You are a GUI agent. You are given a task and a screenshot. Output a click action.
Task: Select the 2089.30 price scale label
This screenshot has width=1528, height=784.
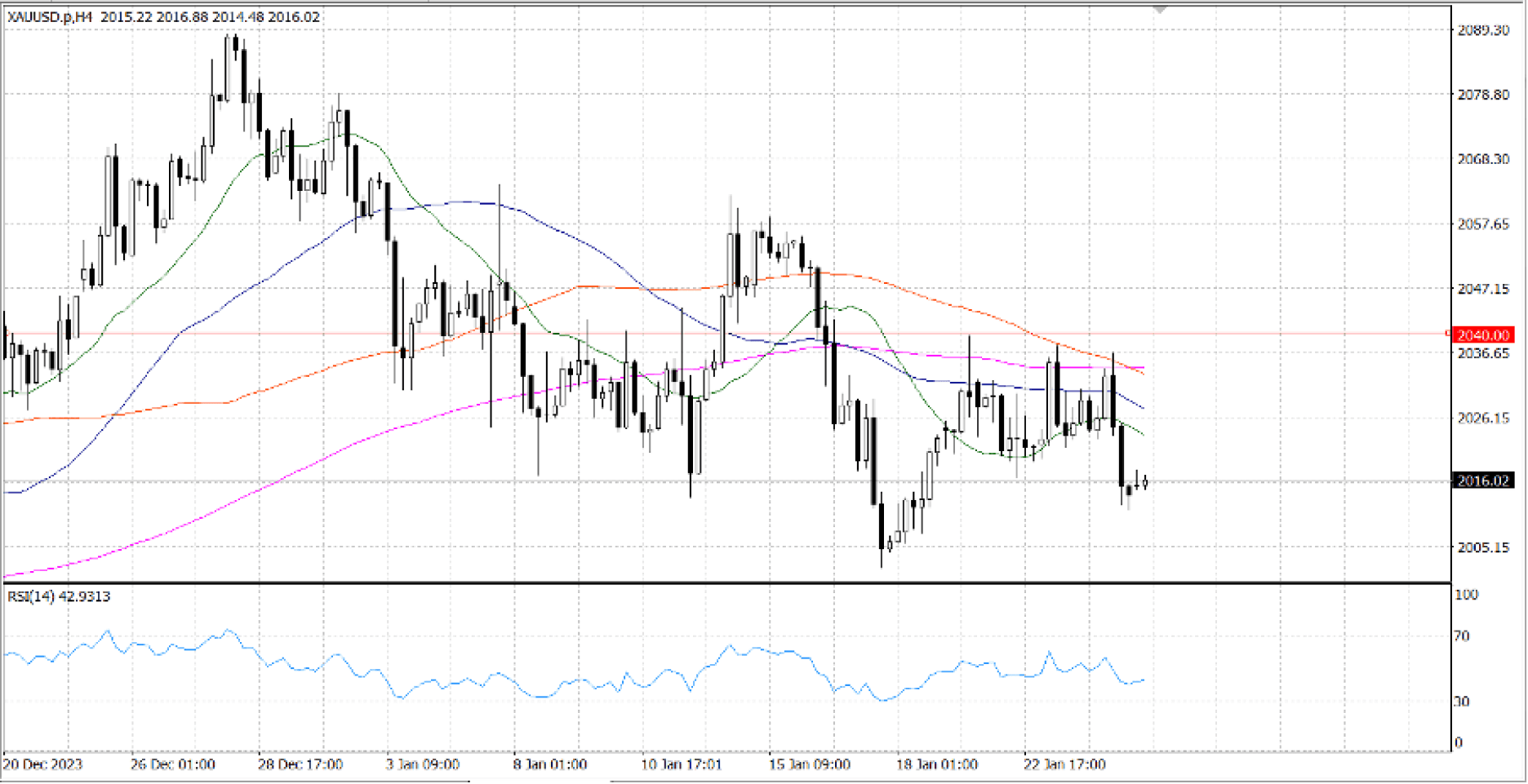(1483, 30)
